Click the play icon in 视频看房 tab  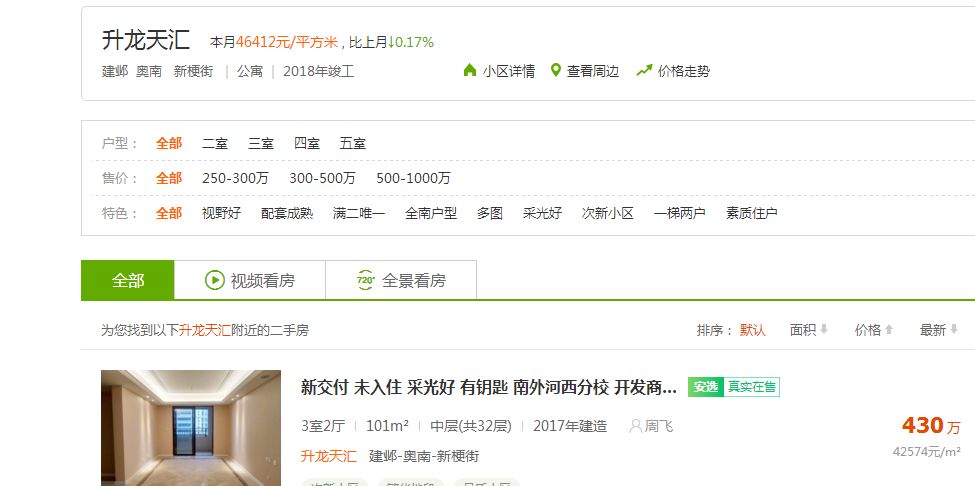[215, 280]
